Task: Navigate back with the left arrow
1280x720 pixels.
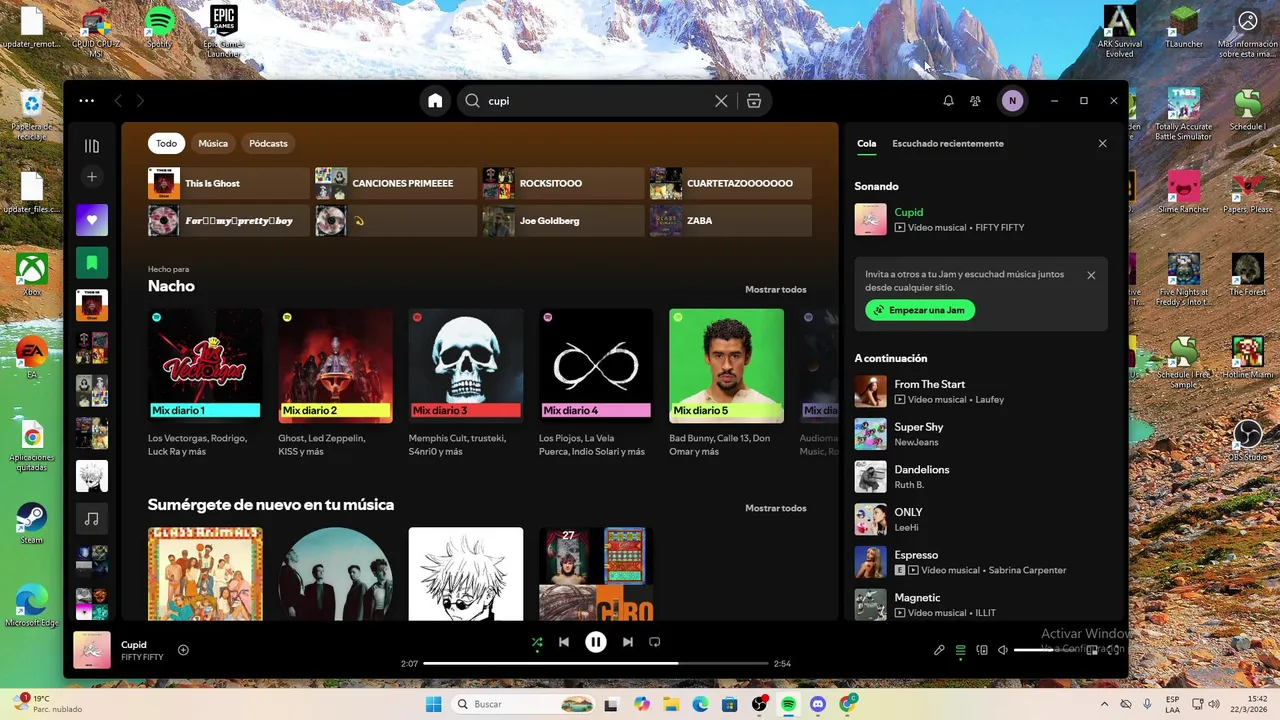Action: [x=118, y=101]
